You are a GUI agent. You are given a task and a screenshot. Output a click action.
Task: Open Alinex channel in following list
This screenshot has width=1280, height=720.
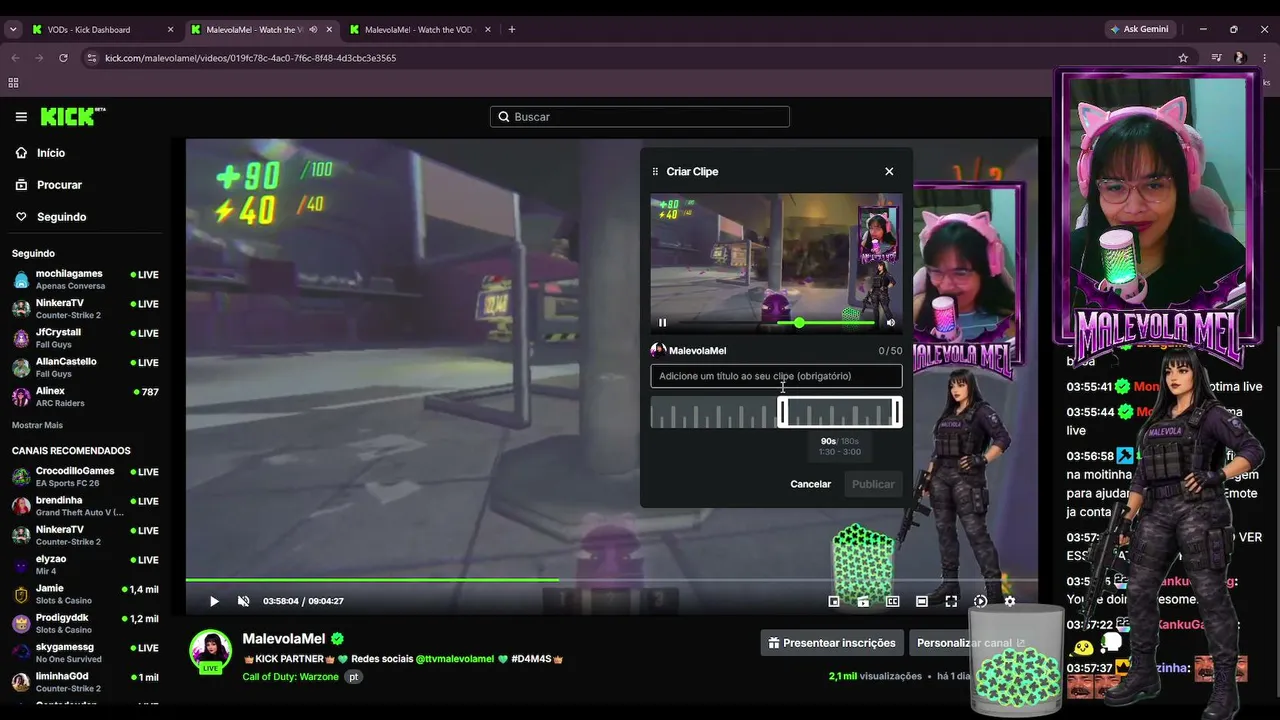click(x=85, y=397)
